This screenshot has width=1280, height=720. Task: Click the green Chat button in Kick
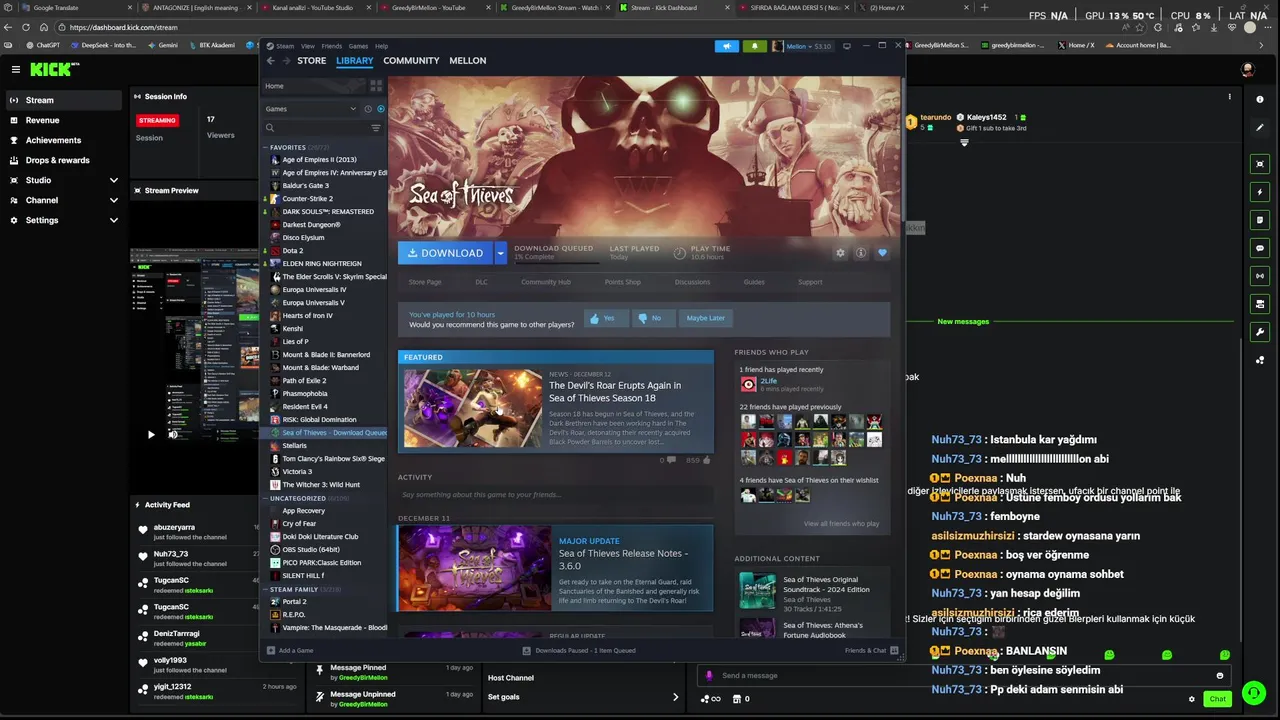click(x=1217, y=699)
